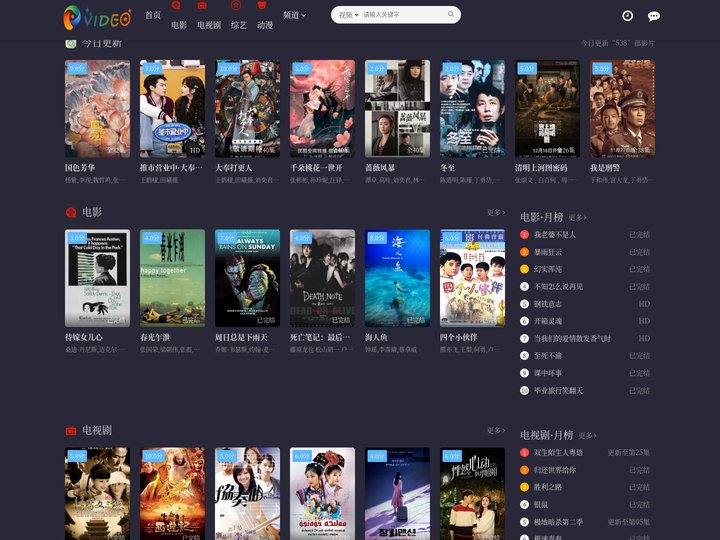Click the 电视剧 section icon

point(71,431)
